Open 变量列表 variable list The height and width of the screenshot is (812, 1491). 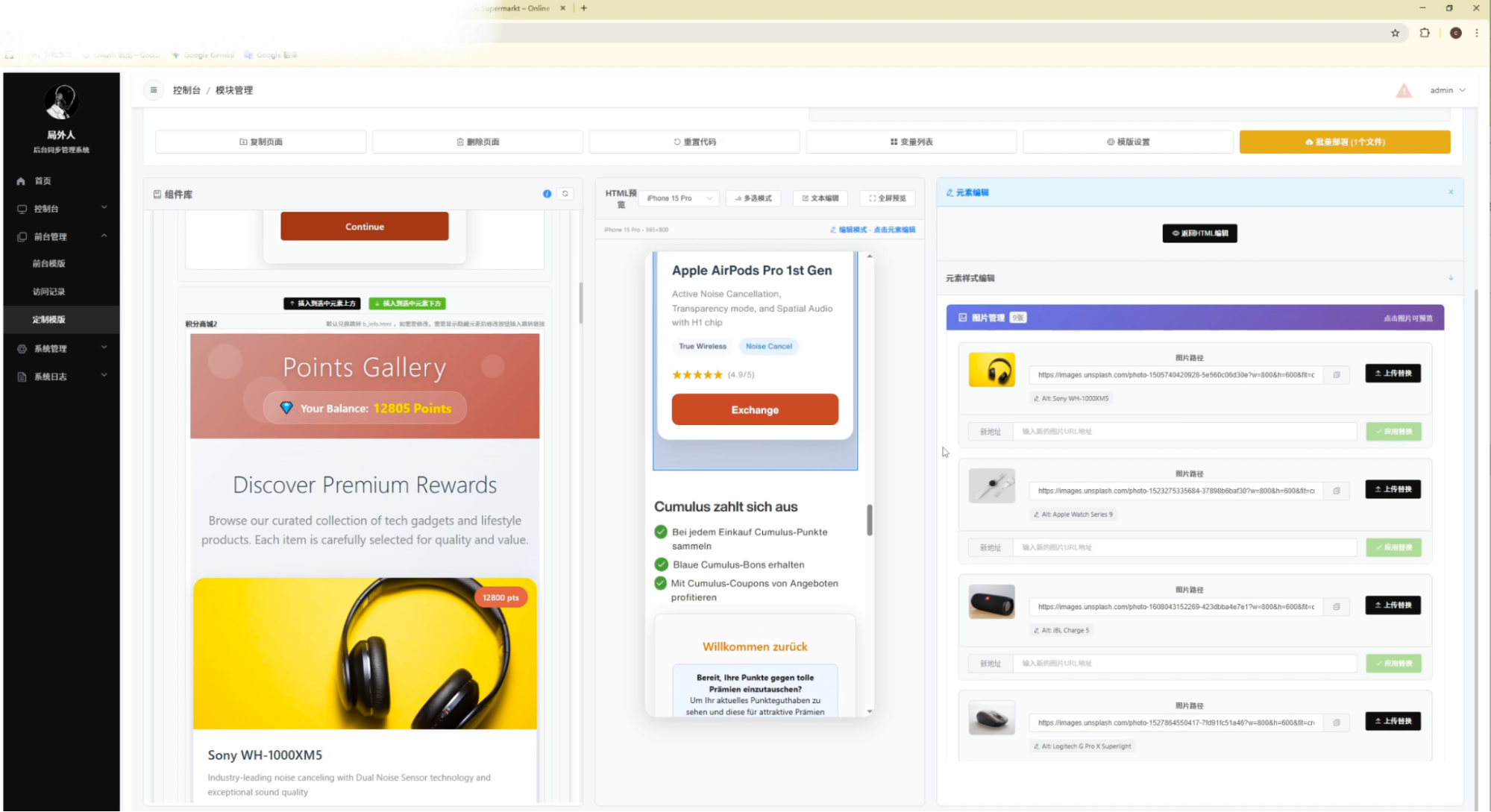(x=911, y=142)
